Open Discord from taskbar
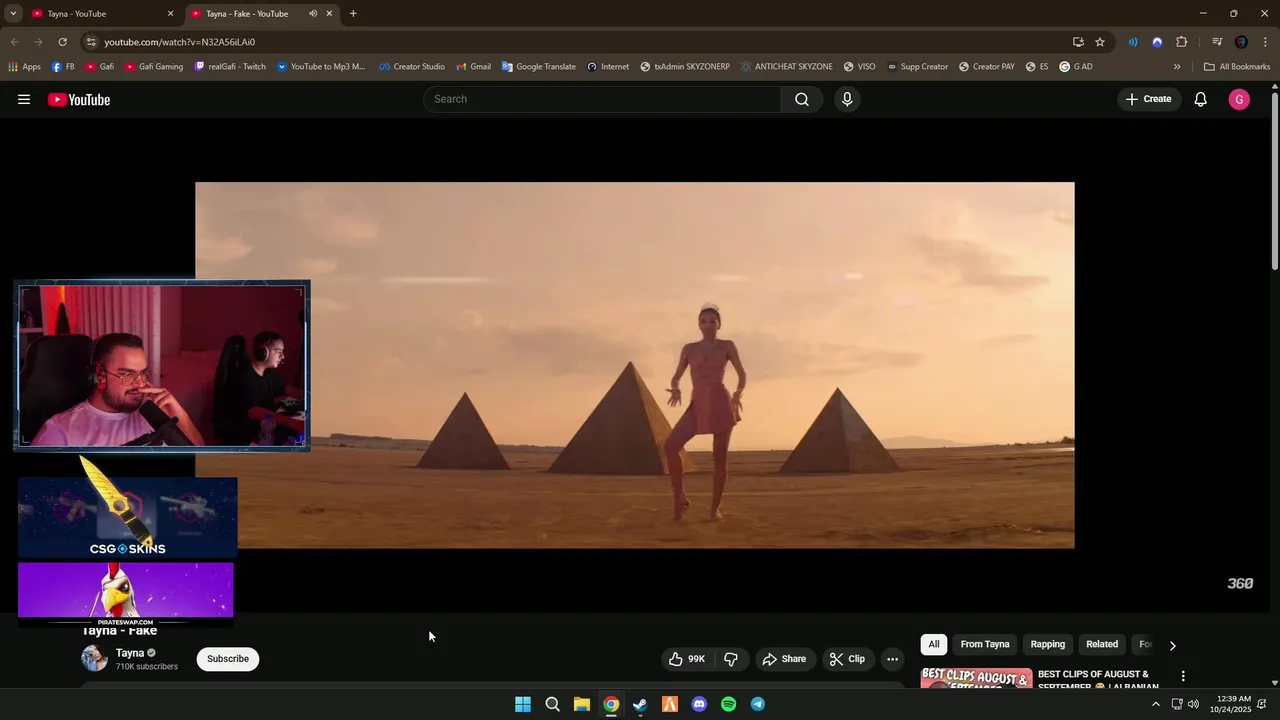 click(x=699, y=704)
